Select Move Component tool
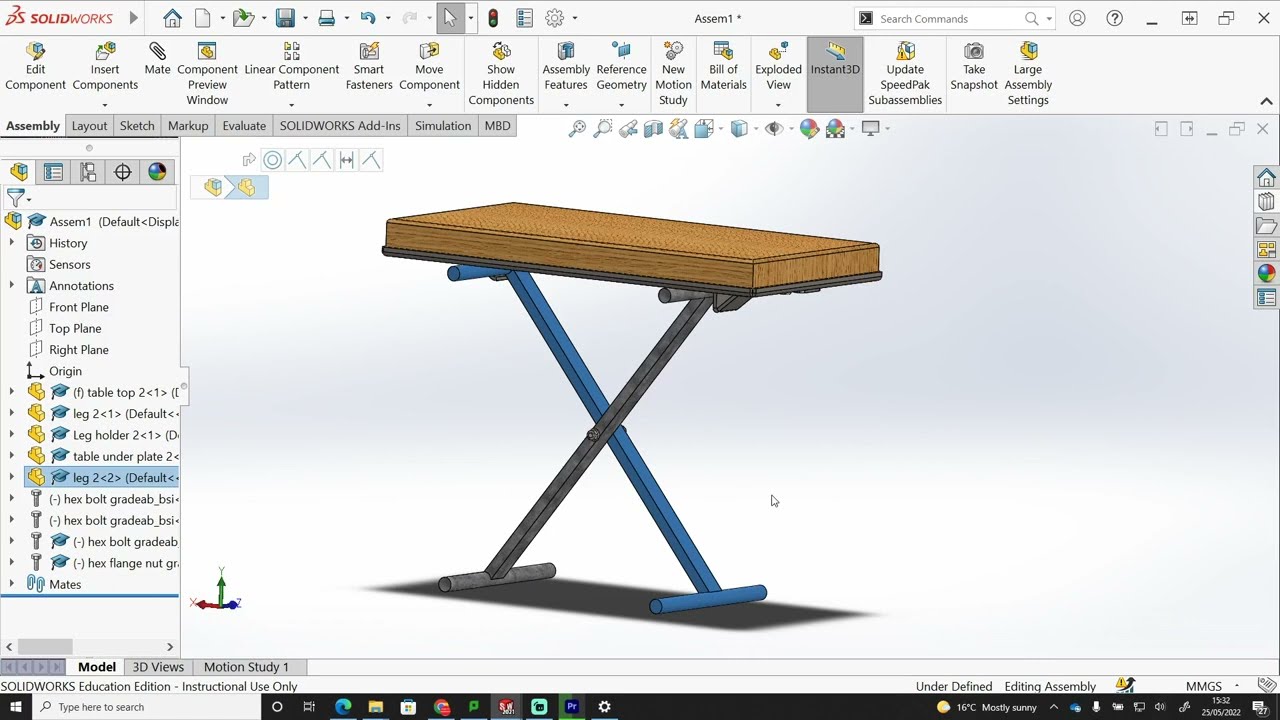Screen dimensions: 1280x720 coord(429,67)
